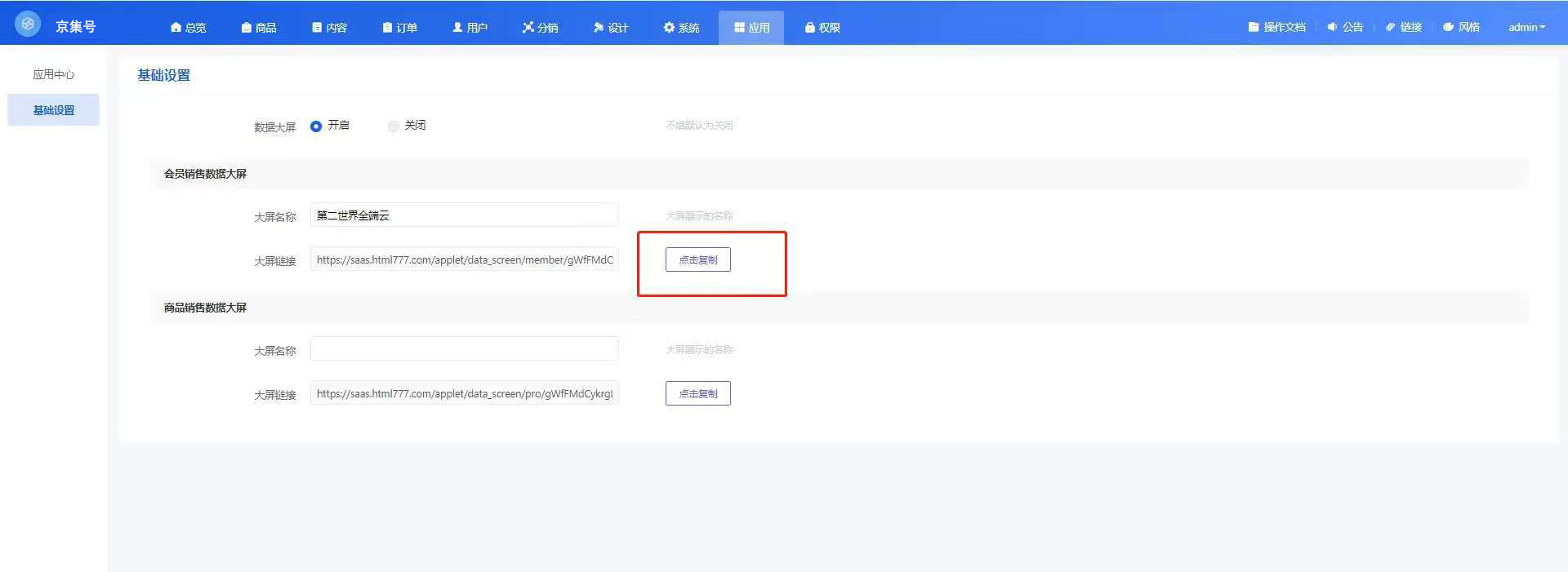Select the 开启 radio for 数据大屏
1568x572 pixels.
[316, 126]
